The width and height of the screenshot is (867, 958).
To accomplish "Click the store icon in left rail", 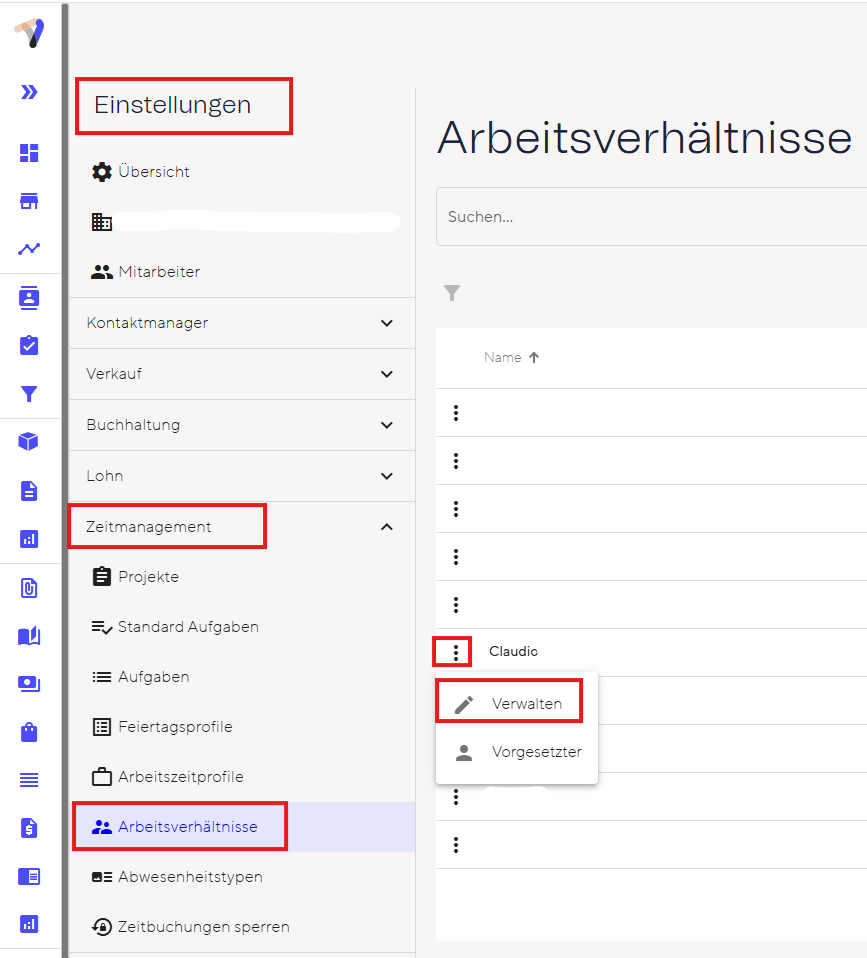I will 29,201.
